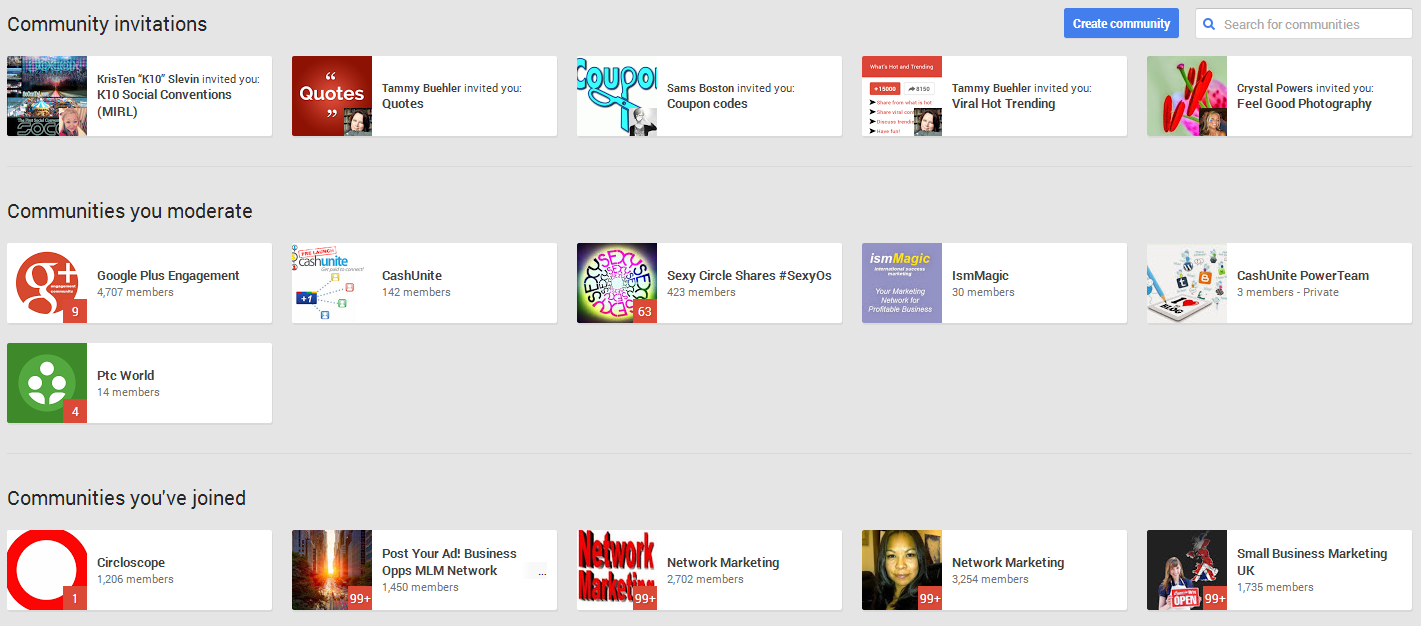Open the Coupon codes invitation thumbnail
1421x626 pixels.
click(x=617, y=96)
